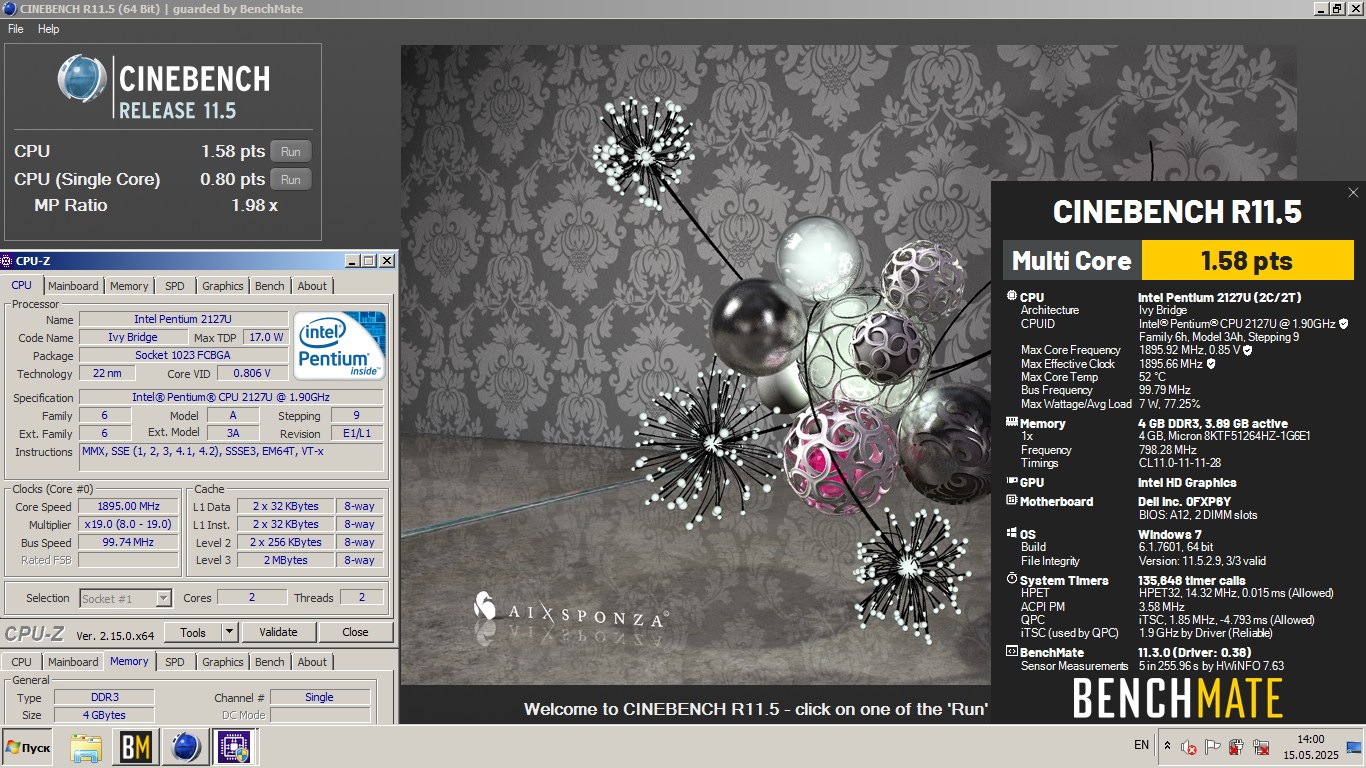Close the BenchMate result overlay with X
This screenshot has width=1366, height=768.
pyautogui.click(x=1353, y=193)
